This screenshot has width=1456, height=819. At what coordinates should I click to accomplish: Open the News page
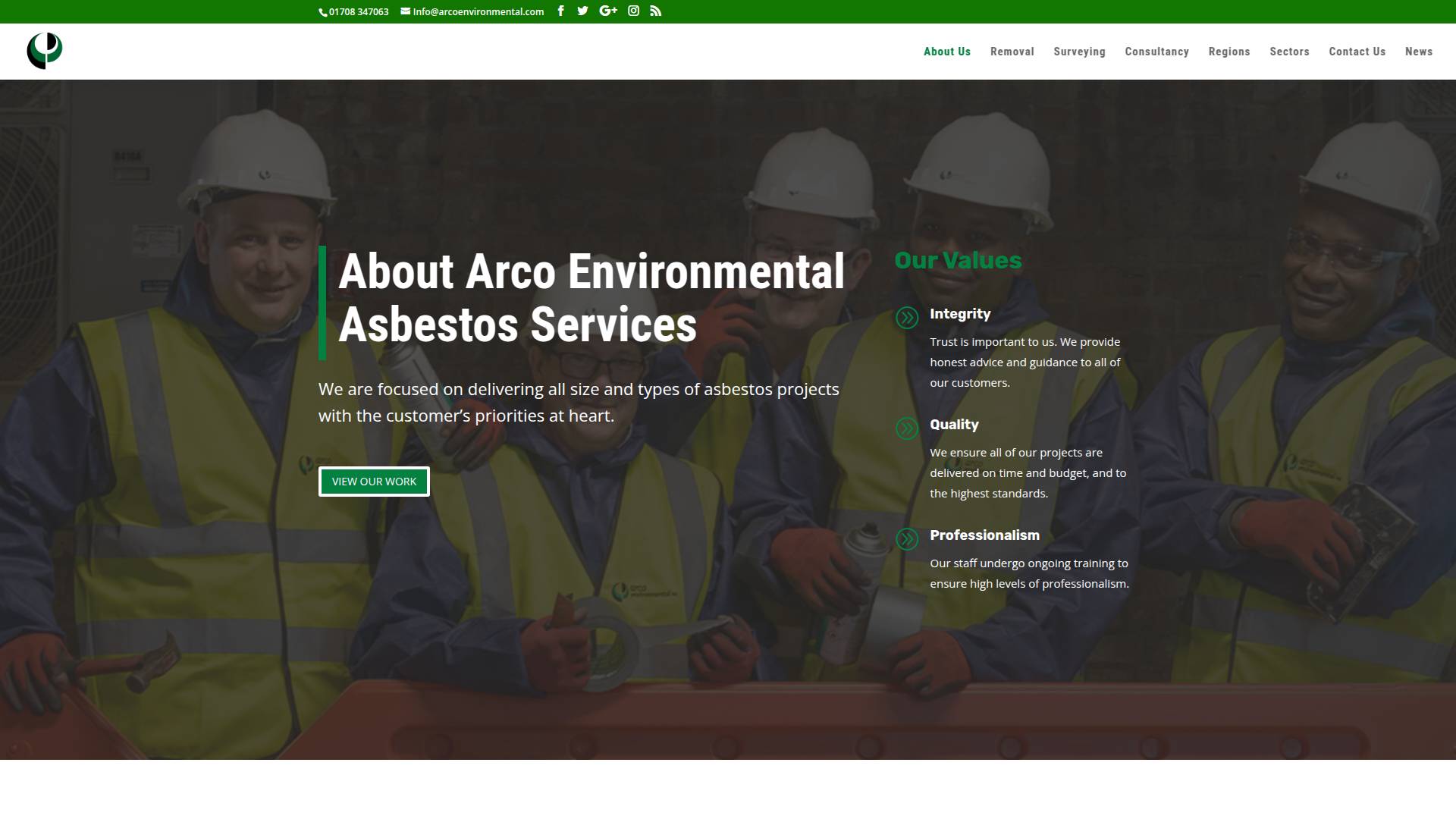[x=1419, y=52]
